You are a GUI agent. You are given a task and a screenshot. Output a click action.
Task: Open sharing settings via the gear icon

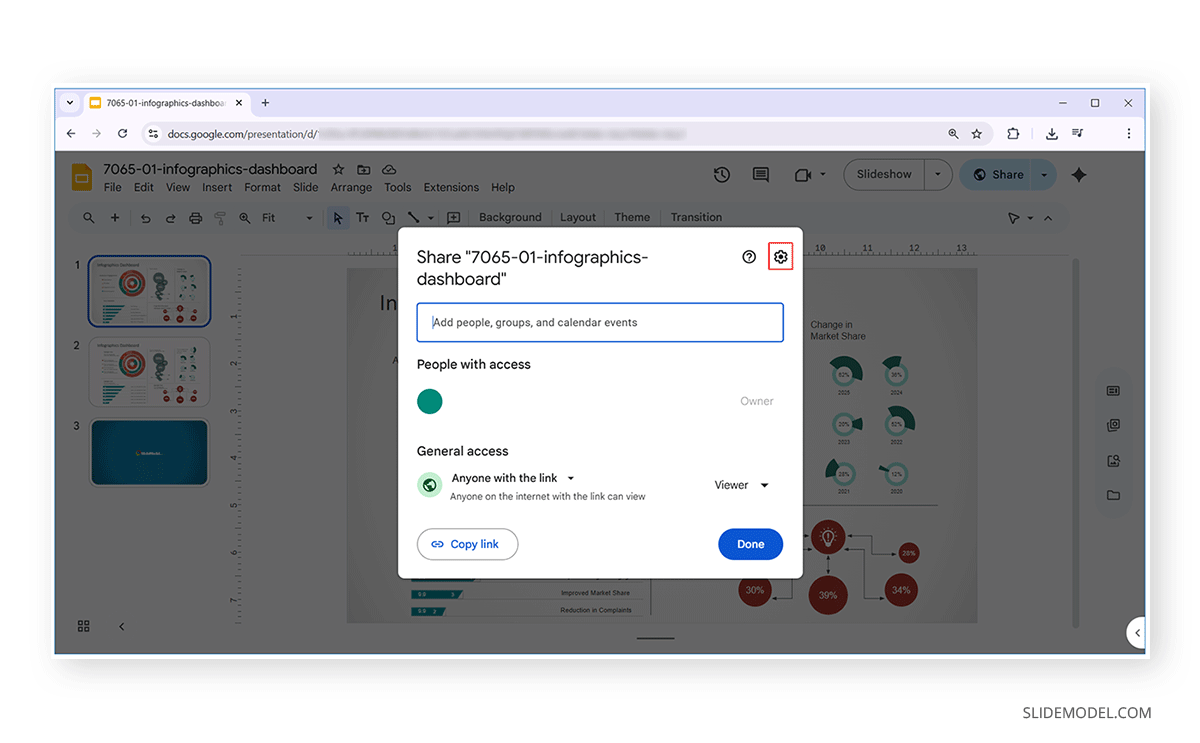coord(781,256)
